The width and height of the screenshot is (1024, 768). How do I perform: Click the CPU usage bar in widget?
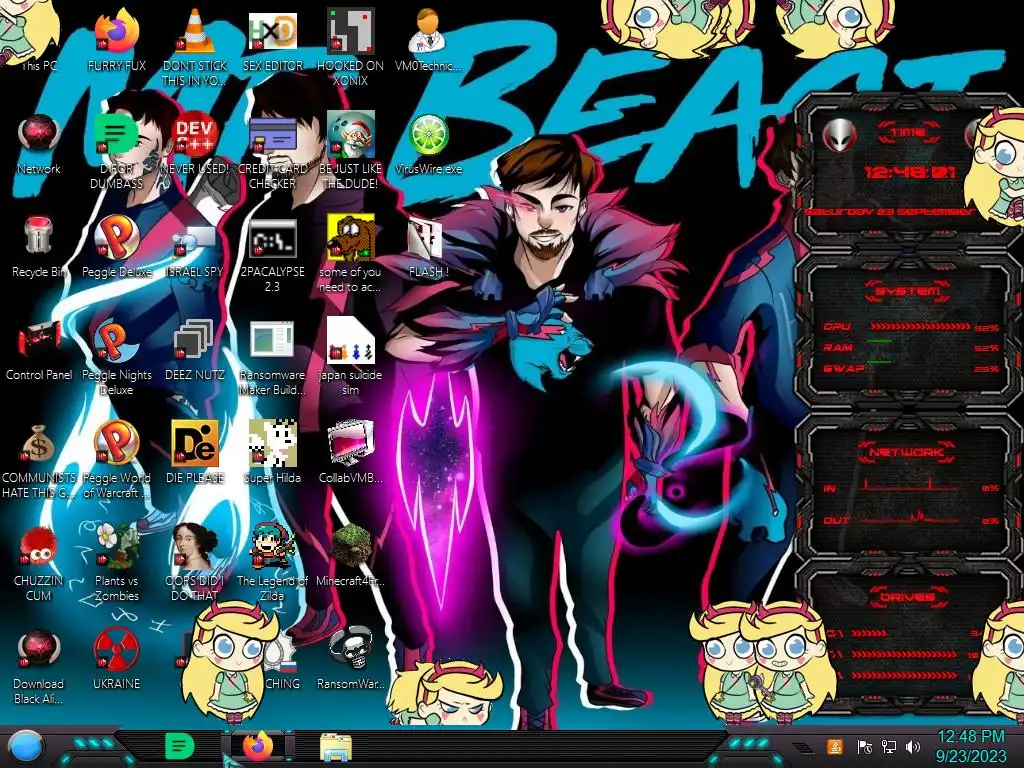coord(920,327)
